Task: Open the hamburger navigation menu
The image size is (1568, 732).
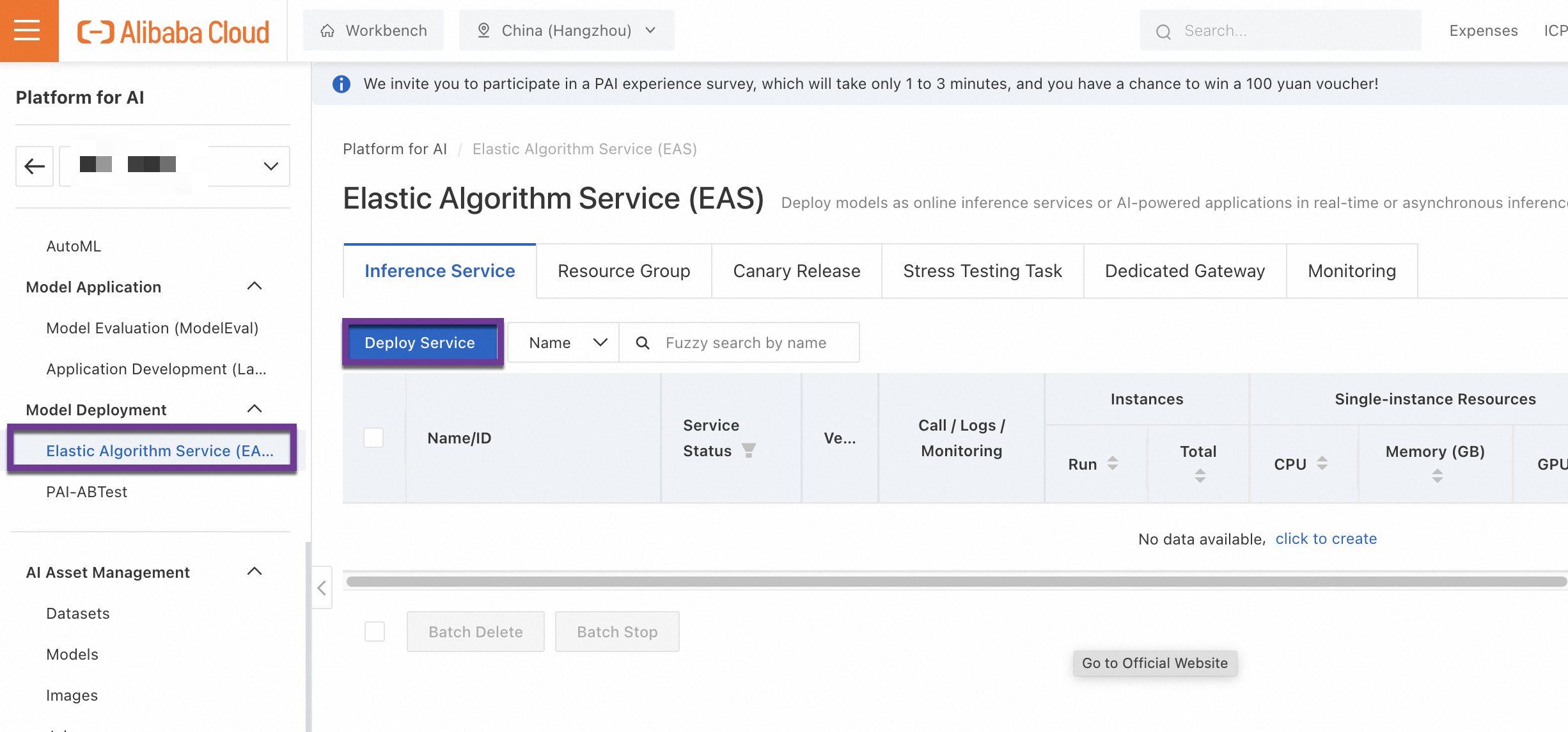Action: click(27, 30)
